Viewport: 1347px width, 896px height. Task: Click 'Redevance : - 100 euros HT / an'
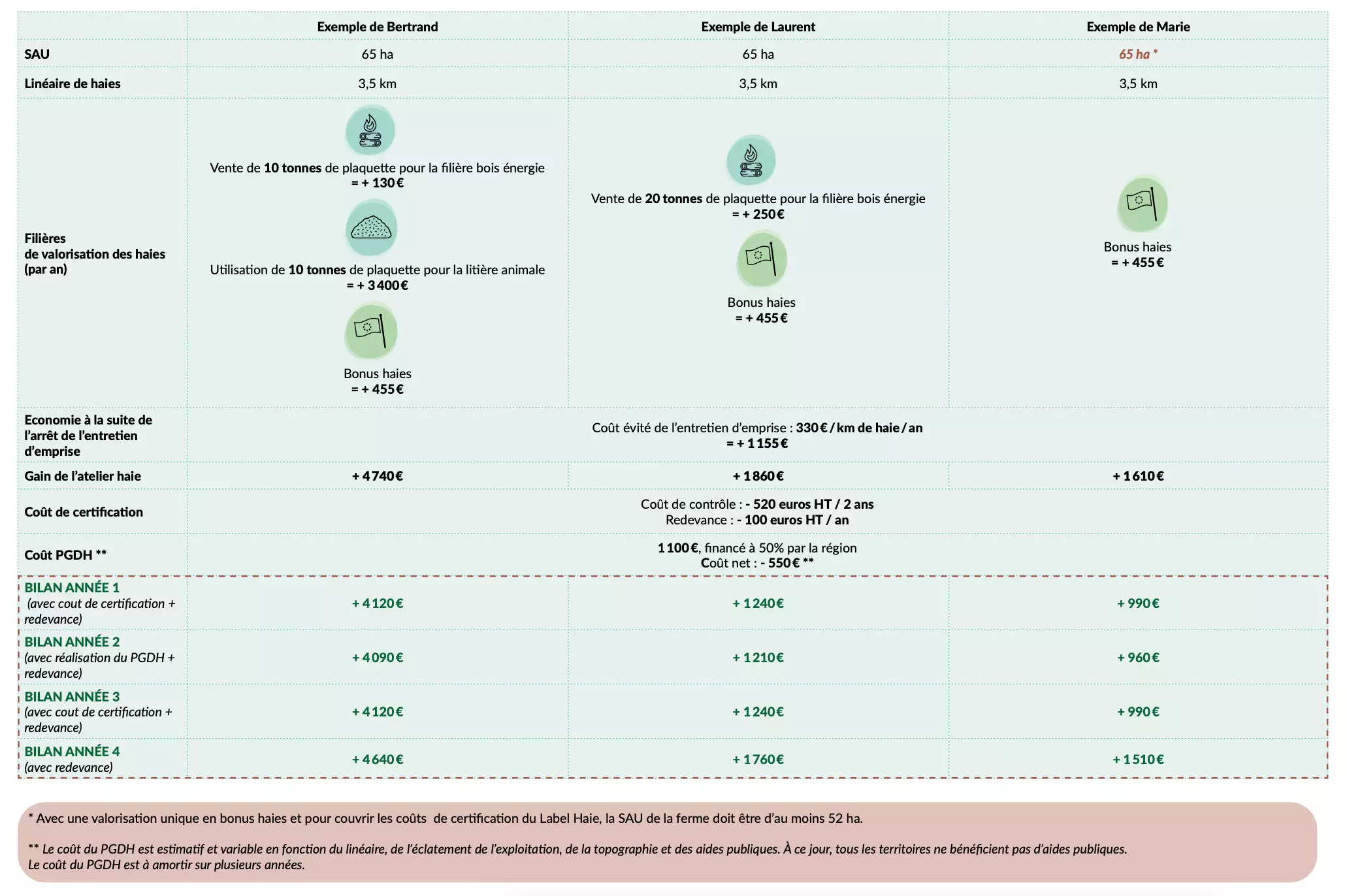757,520
